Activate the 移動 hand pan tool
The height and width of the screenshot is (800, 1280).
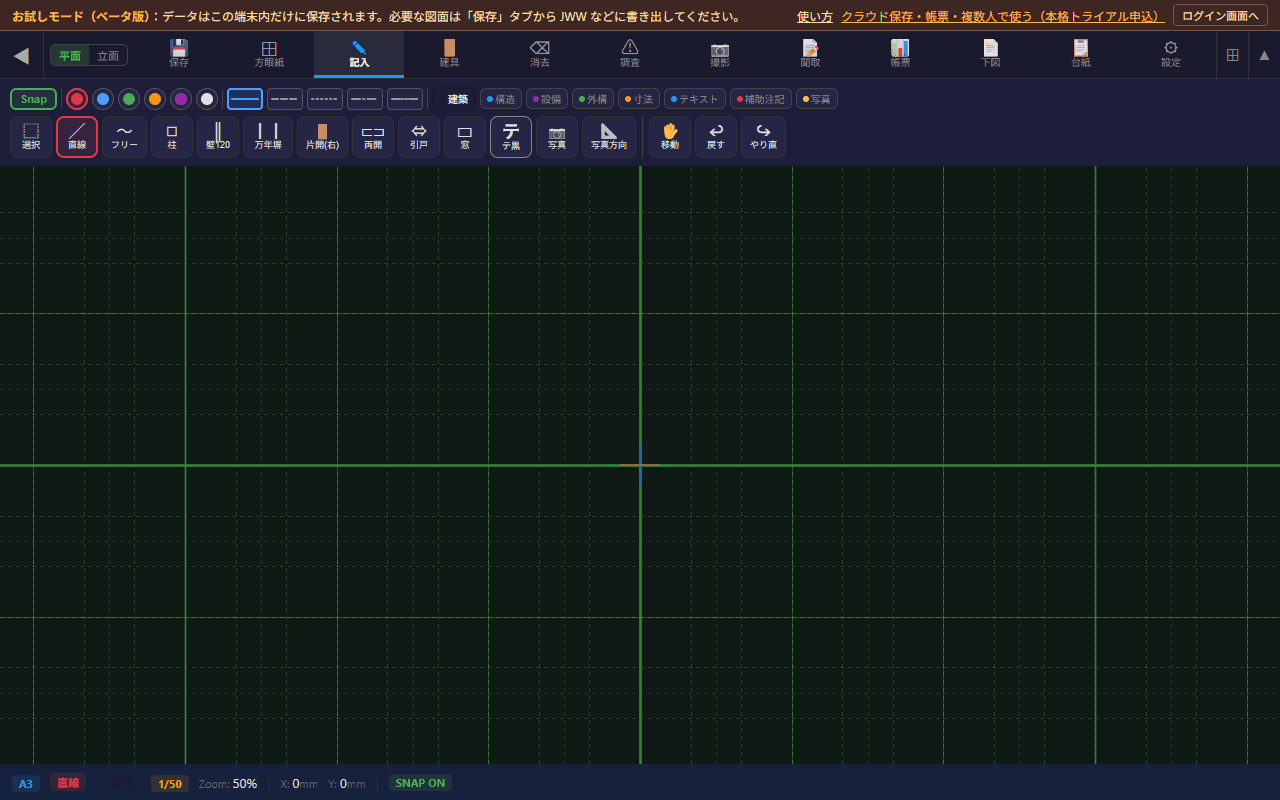click(670, 137)
